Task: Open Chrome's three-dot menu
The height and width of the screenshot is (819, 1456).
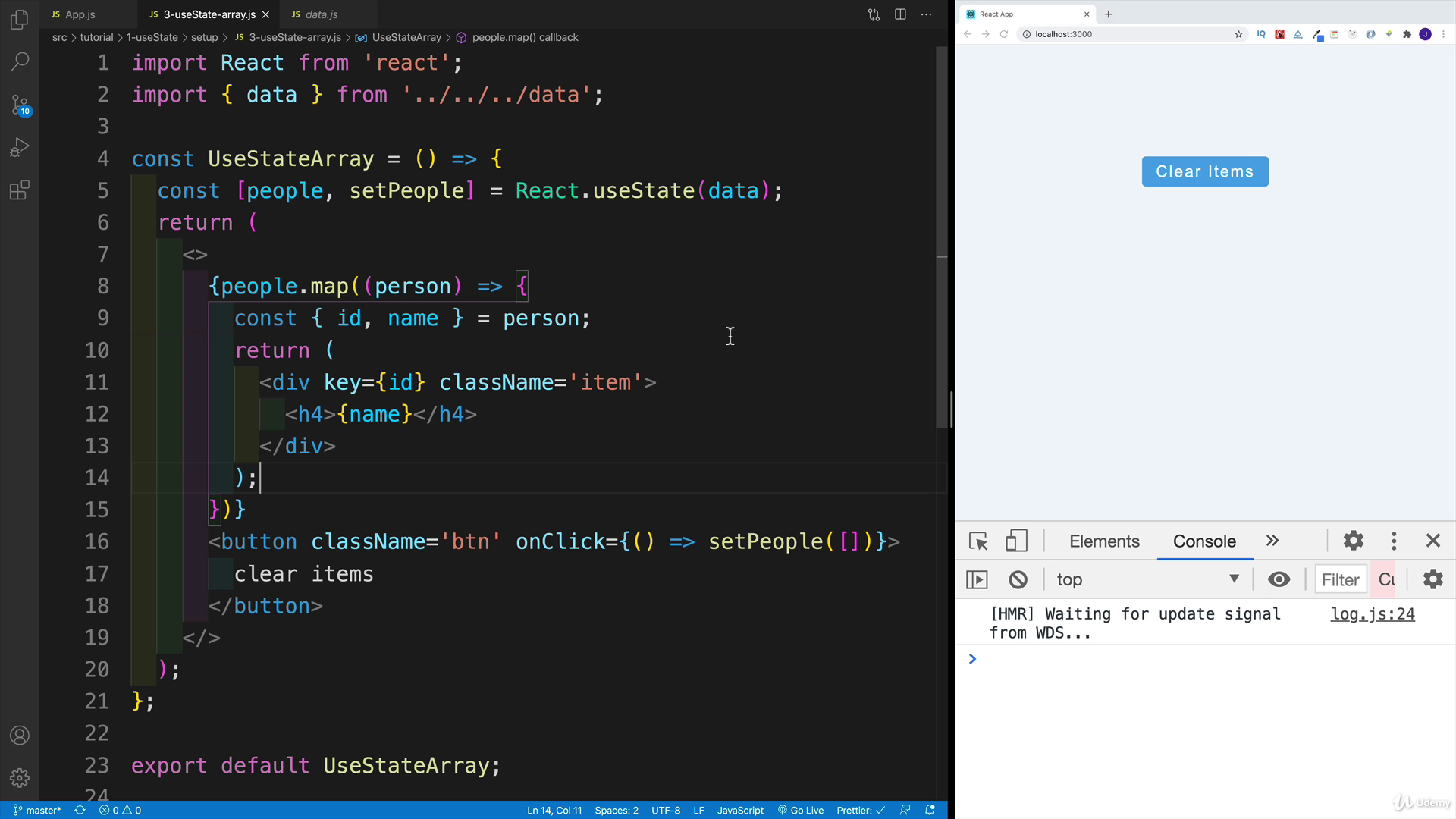Action: pos(1443,34)
